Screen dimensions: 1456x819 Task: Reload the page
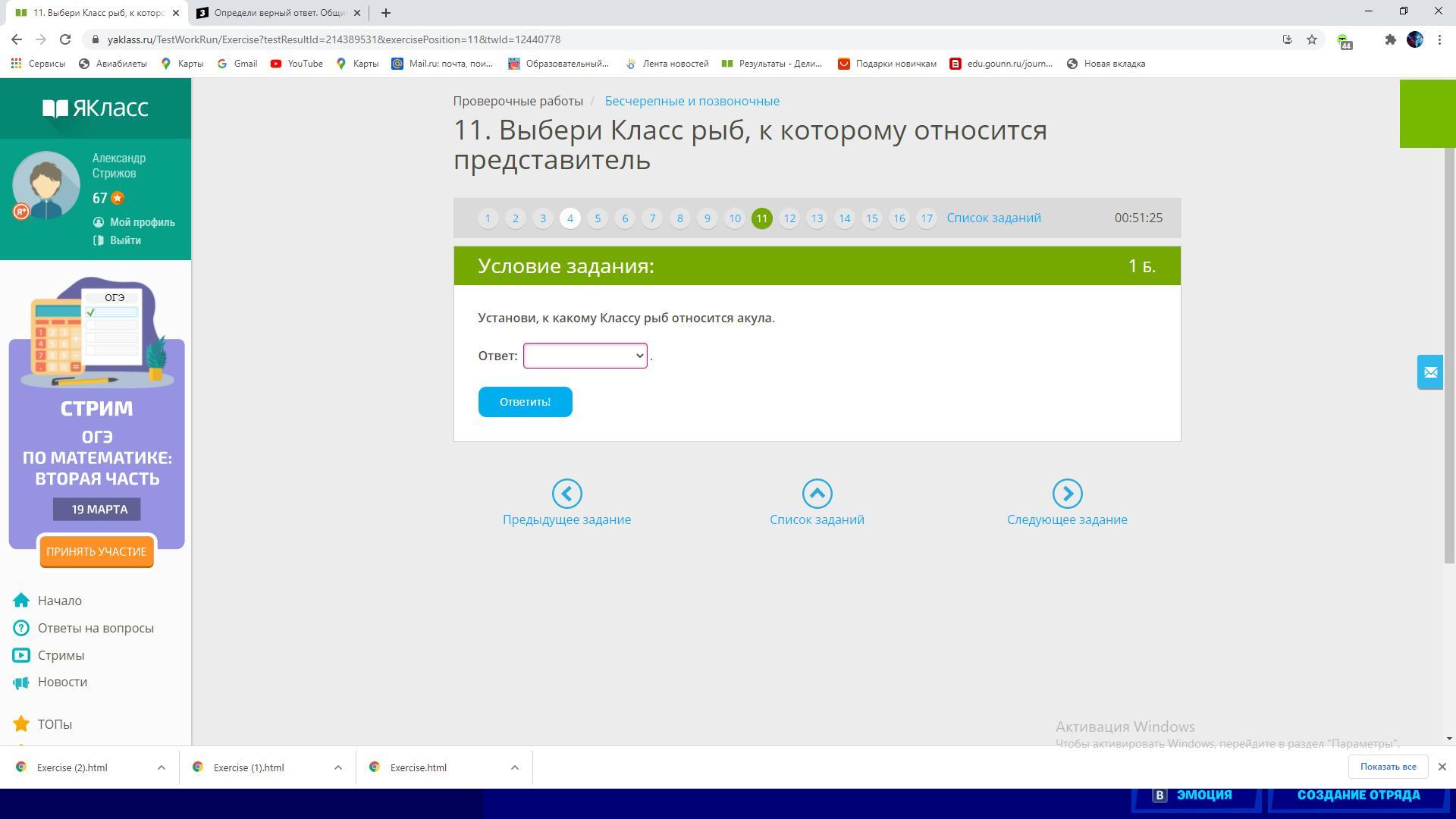coord(65,39)
